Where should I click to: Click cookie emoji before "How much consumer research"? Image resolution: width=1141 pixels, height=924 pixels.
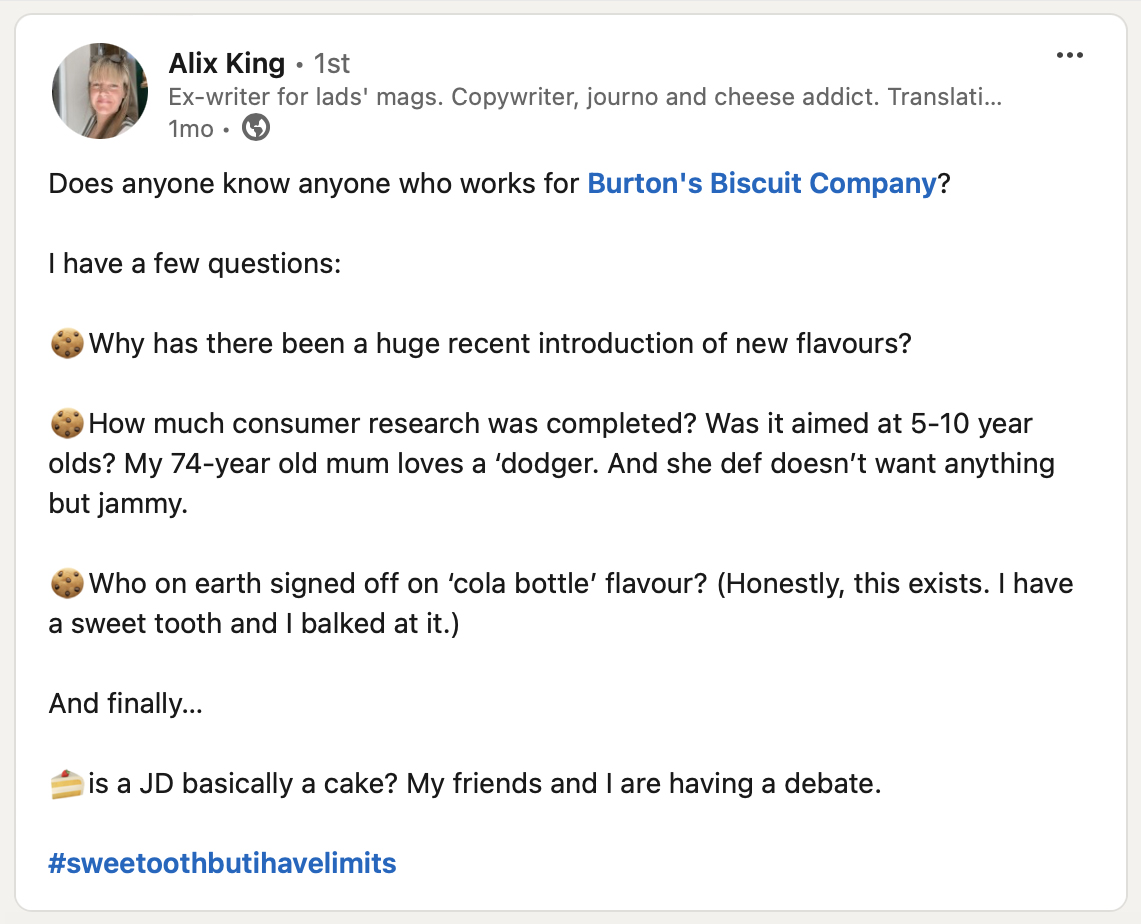tap(66, 424)
